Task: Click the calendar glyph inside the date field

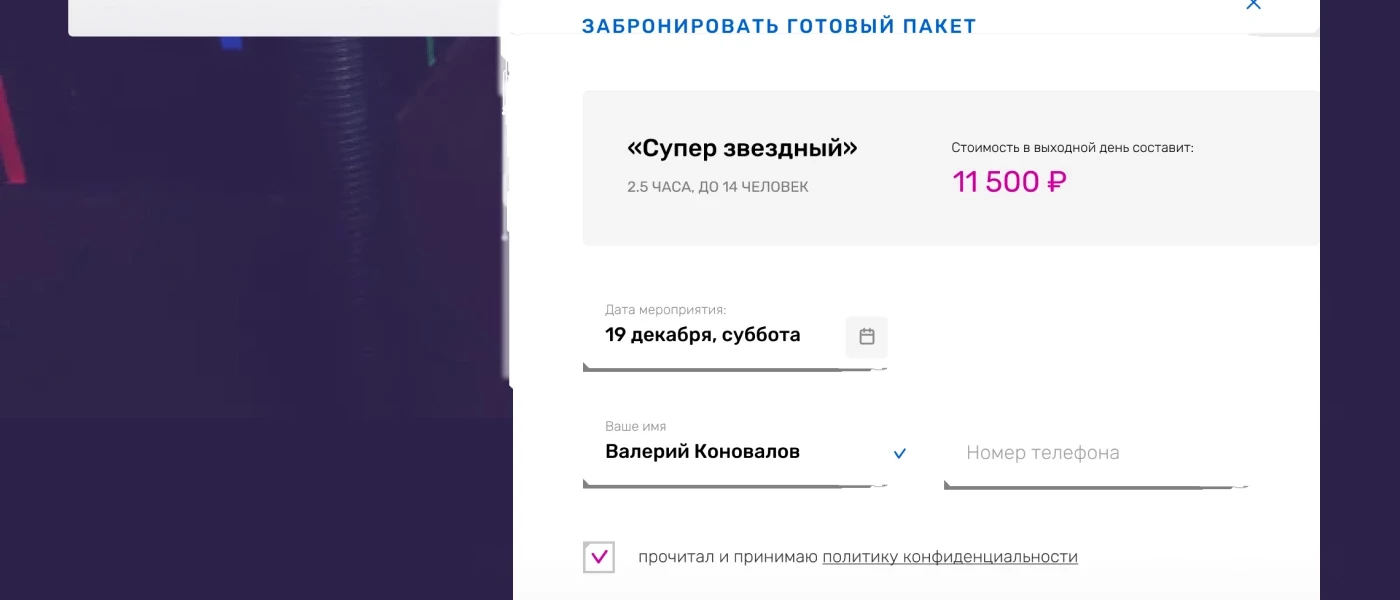Action: point(866,337)
